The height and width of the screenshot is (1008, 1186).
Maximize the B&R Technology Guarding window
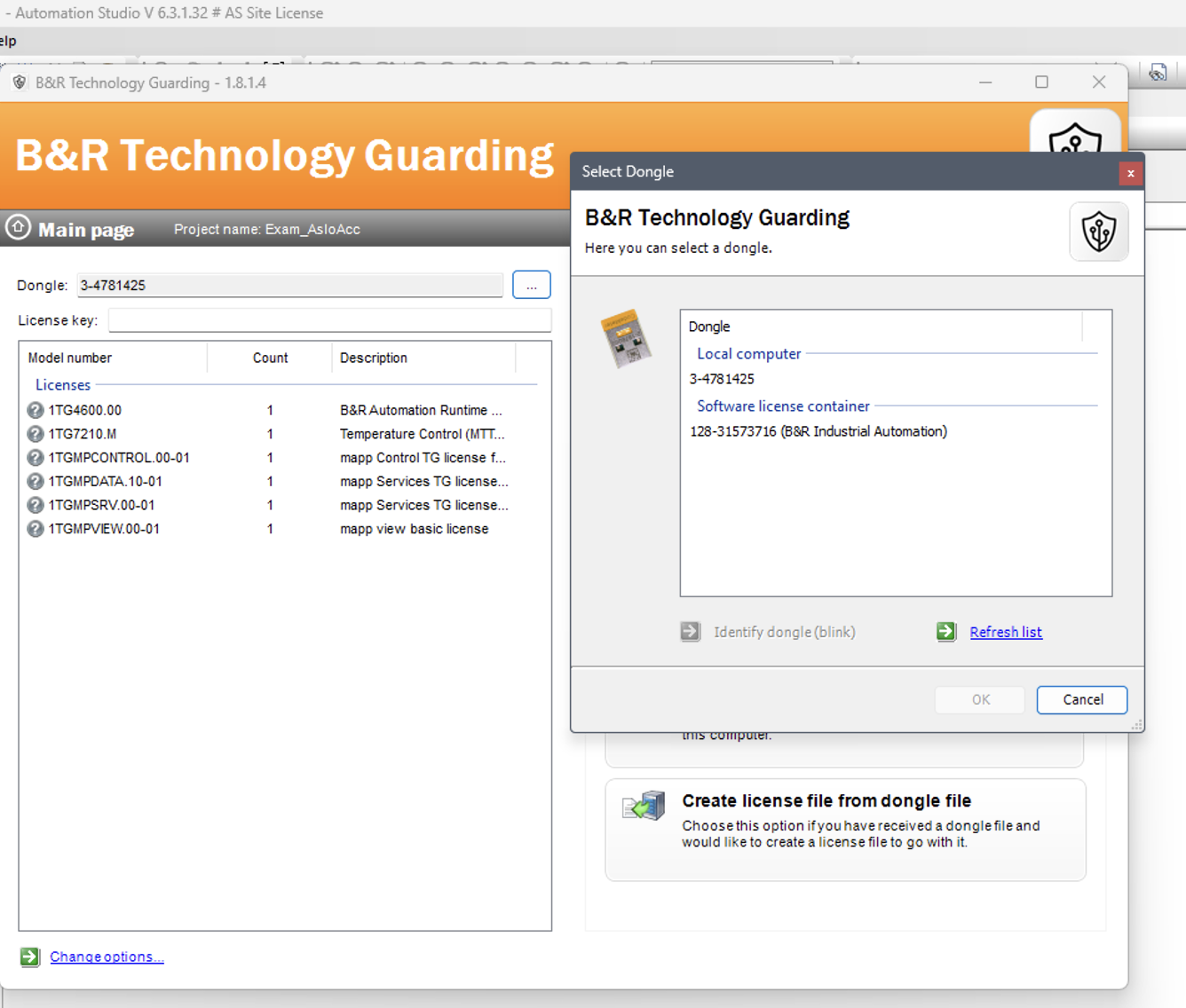1041,82
